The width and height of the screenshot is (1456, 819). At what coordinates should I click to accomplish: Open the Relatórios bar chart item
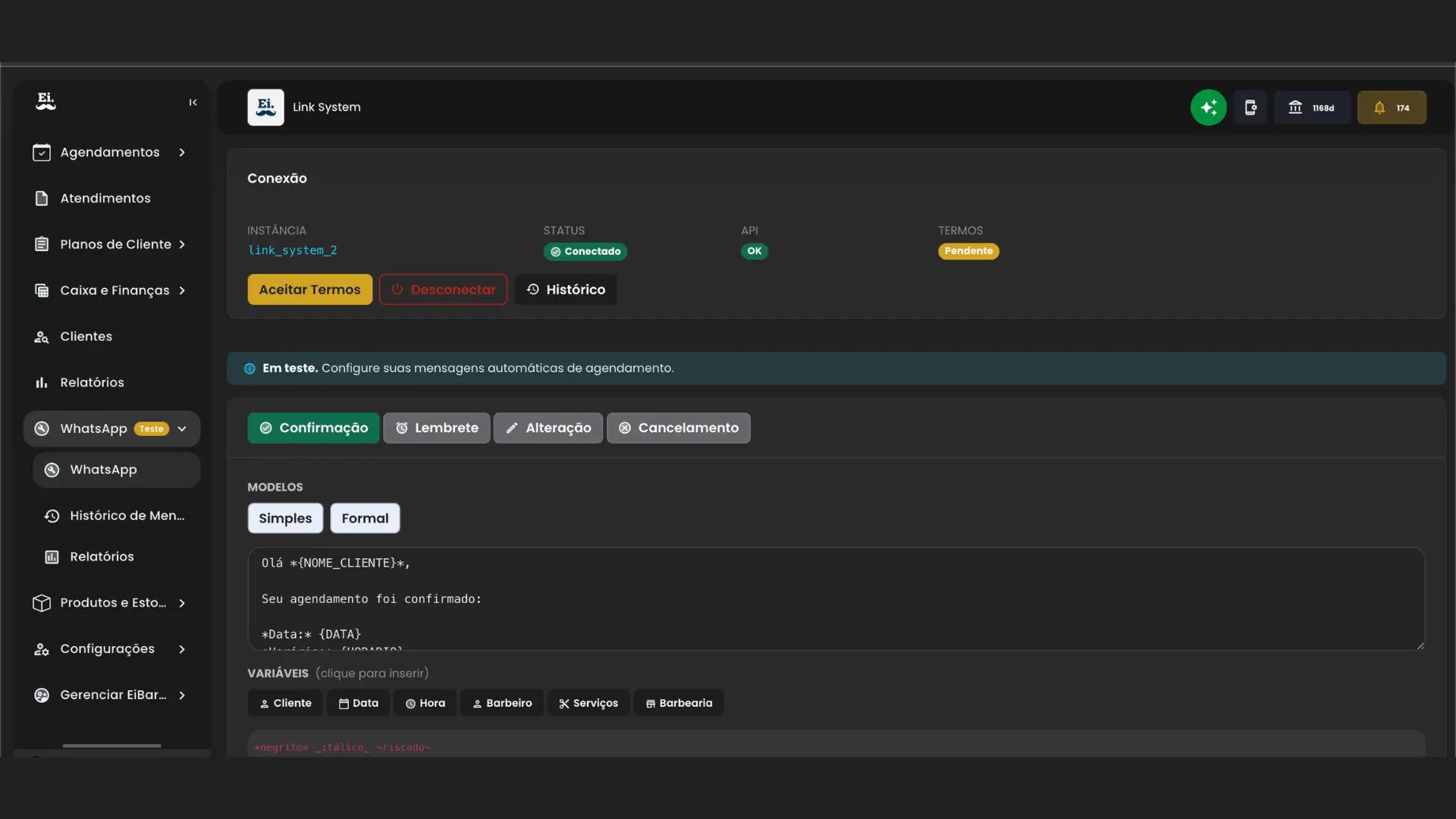92,383
